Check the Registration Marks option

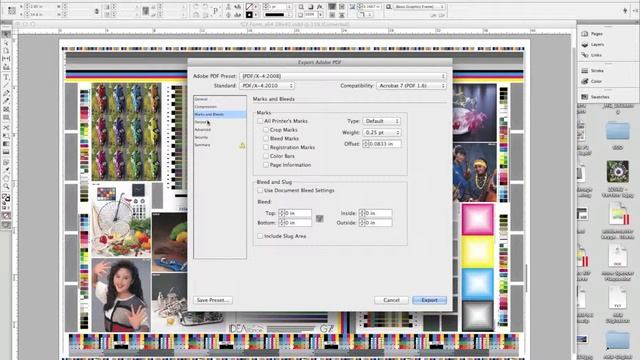(x=266, y=147)
